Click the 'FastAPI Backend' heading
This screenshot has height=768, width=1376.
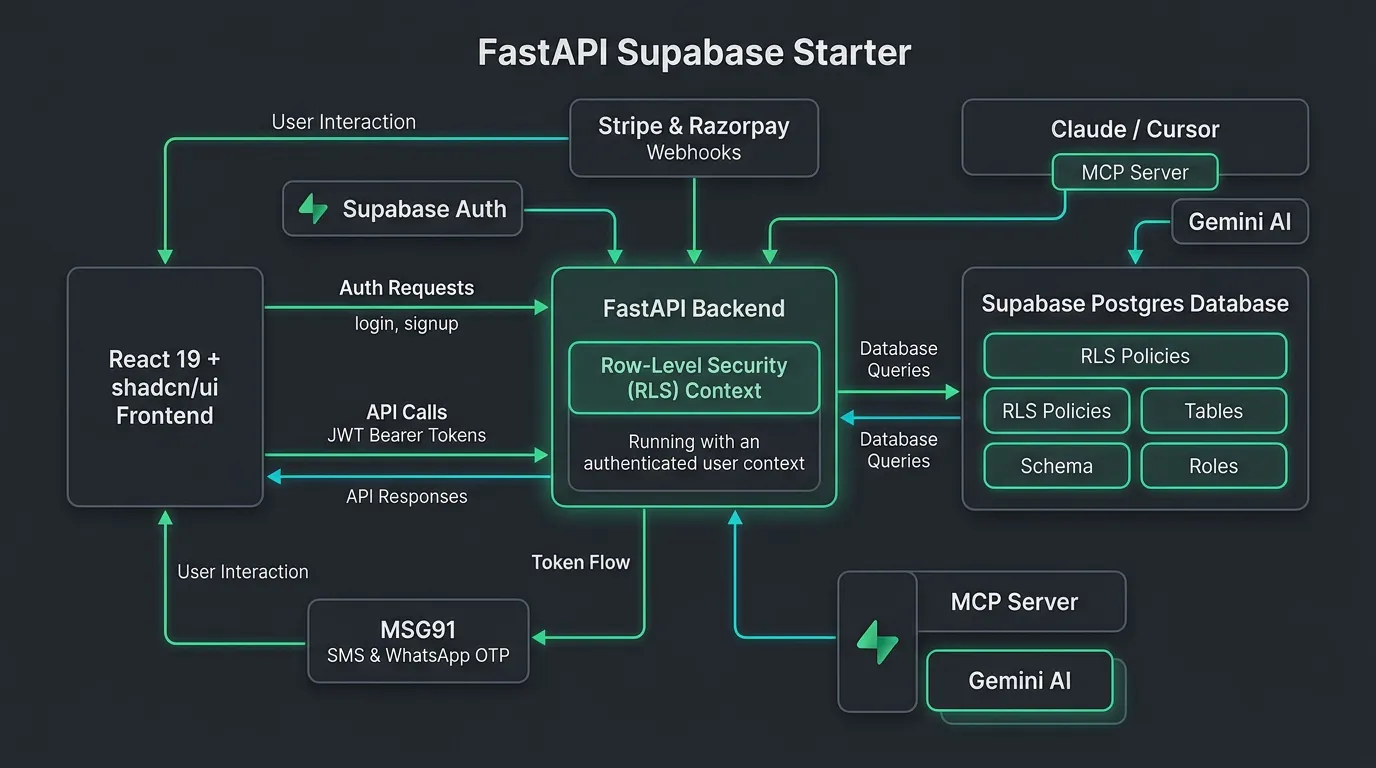(x=694, y=308)
